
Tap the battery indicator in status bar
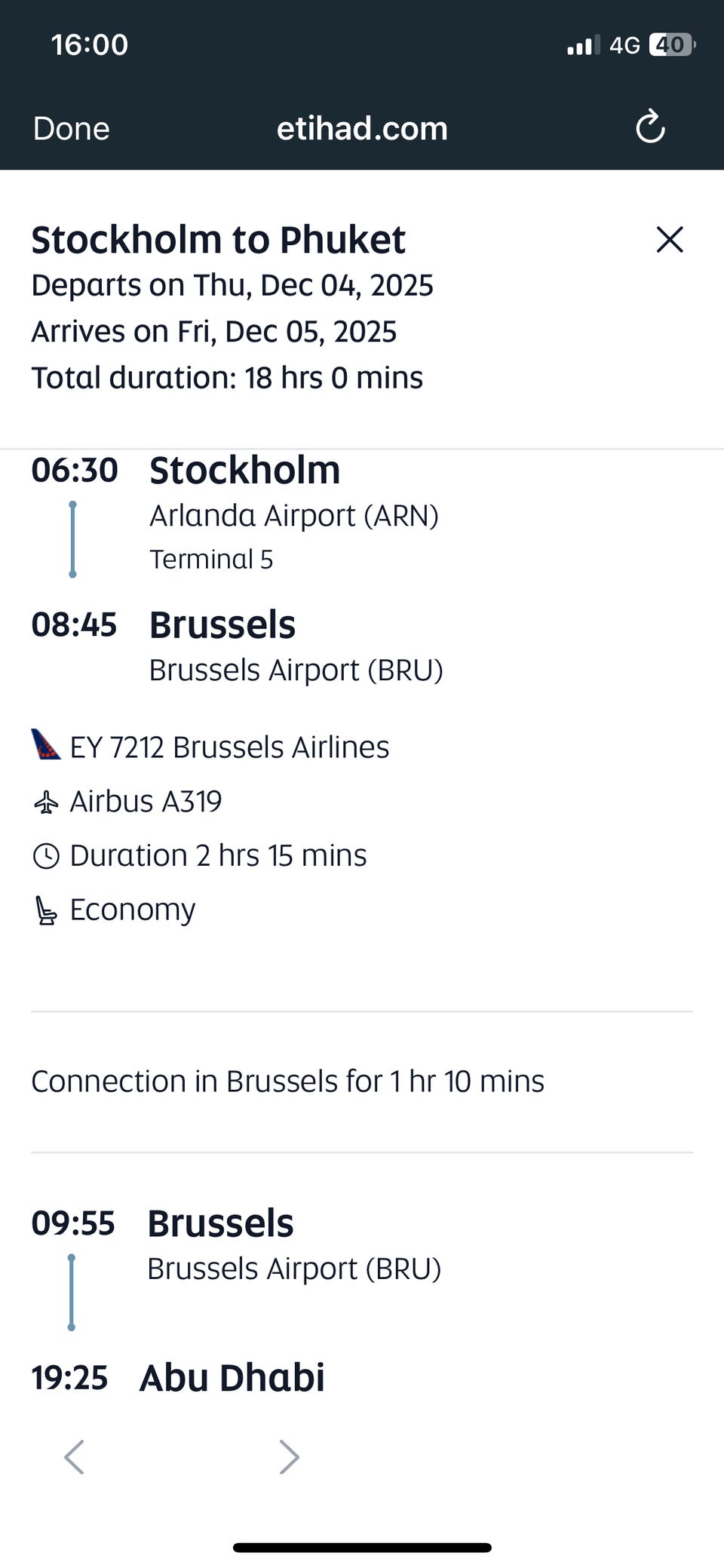(671, 45)
